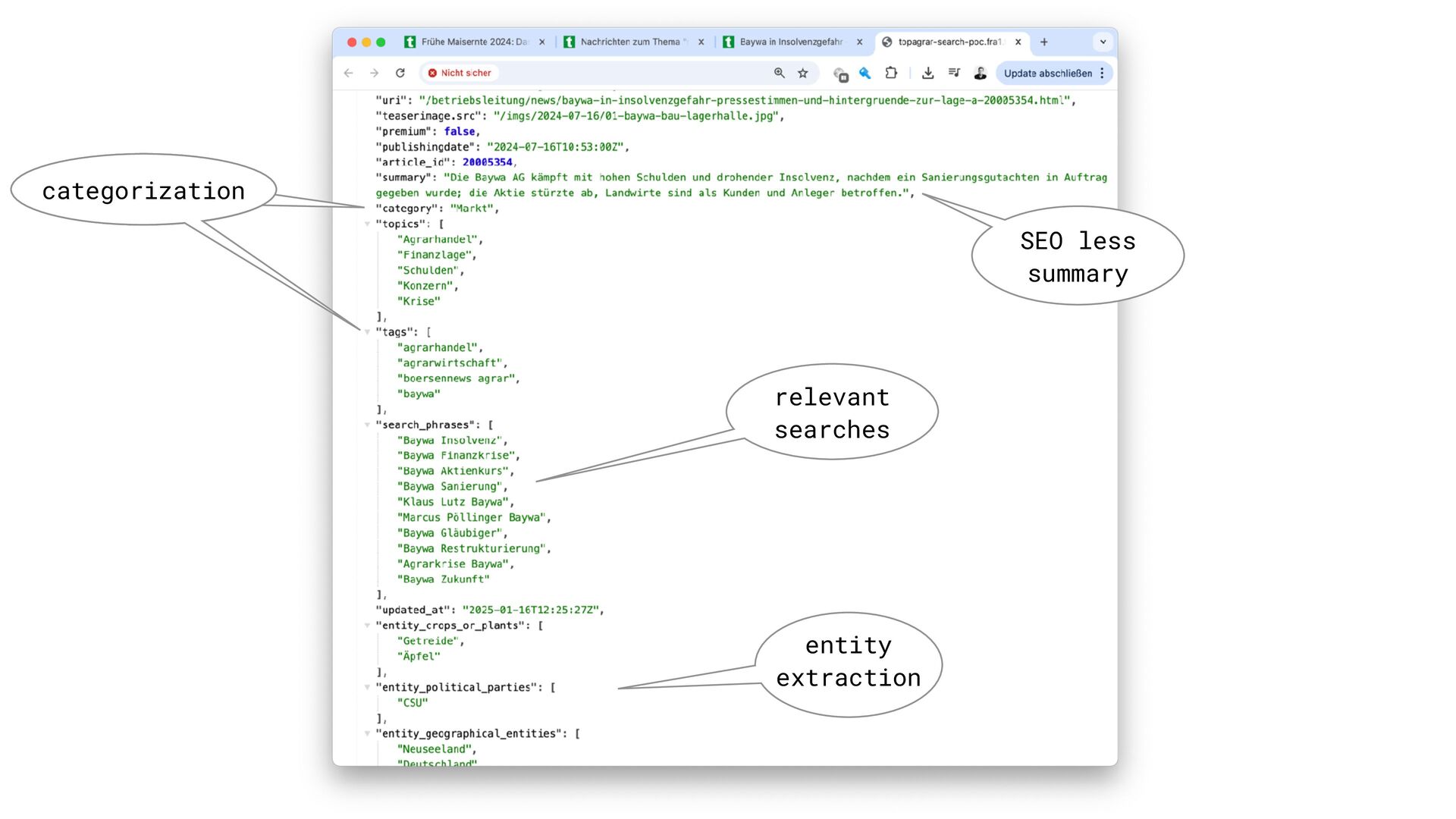Click the article_id number 20005354
This screenshot has width=1456, height=819.
click(487, 162)
